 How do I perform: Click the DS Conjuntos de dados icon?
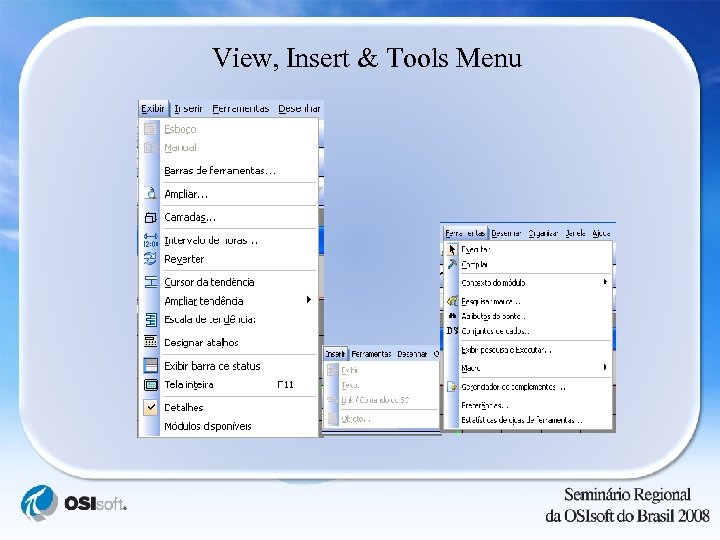point(452,331)
